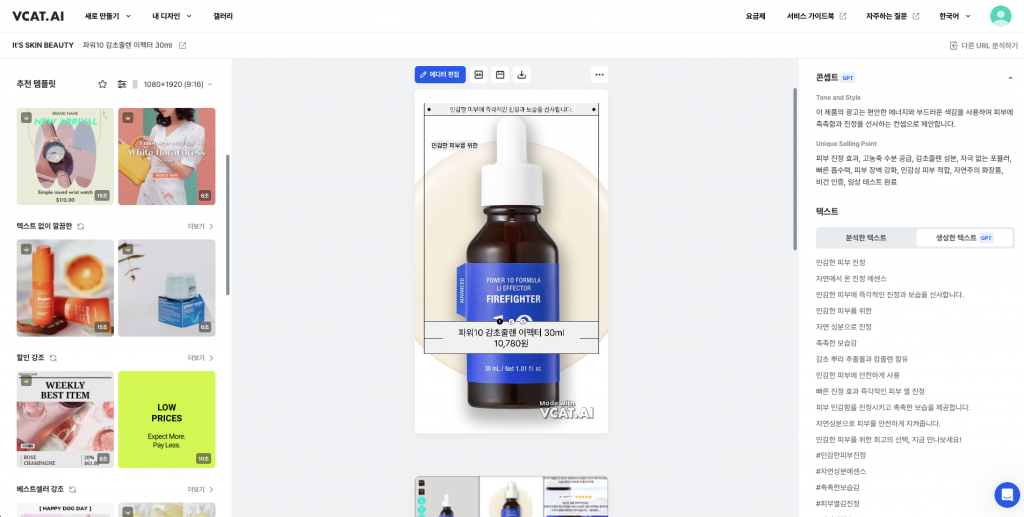The image size is (1024, 517).
Task: Expand 더보기 for 텍스트 없이 깔끔한
Action: (200, 227)
